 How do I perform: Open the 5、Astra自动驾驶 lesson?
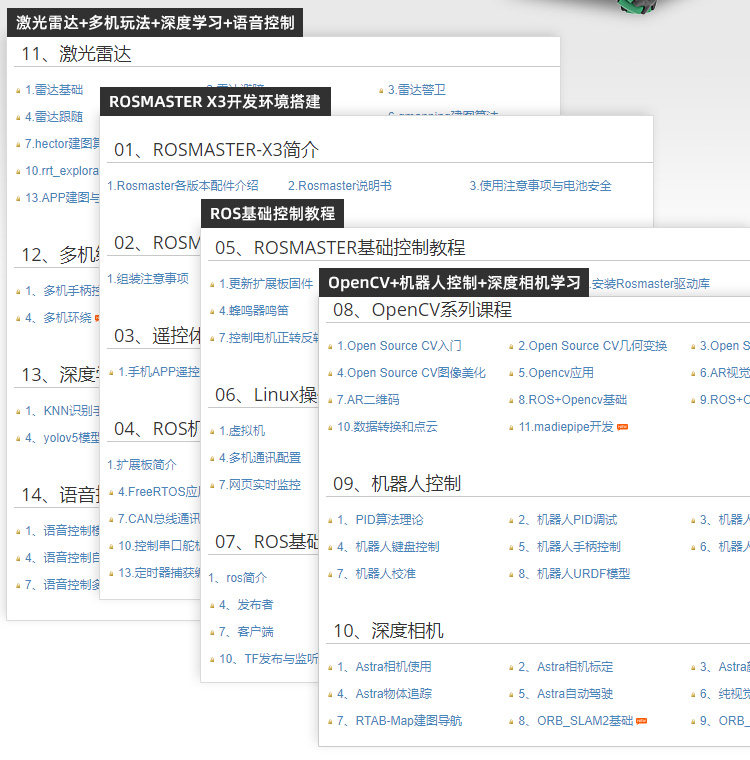(x=565, y=694)
